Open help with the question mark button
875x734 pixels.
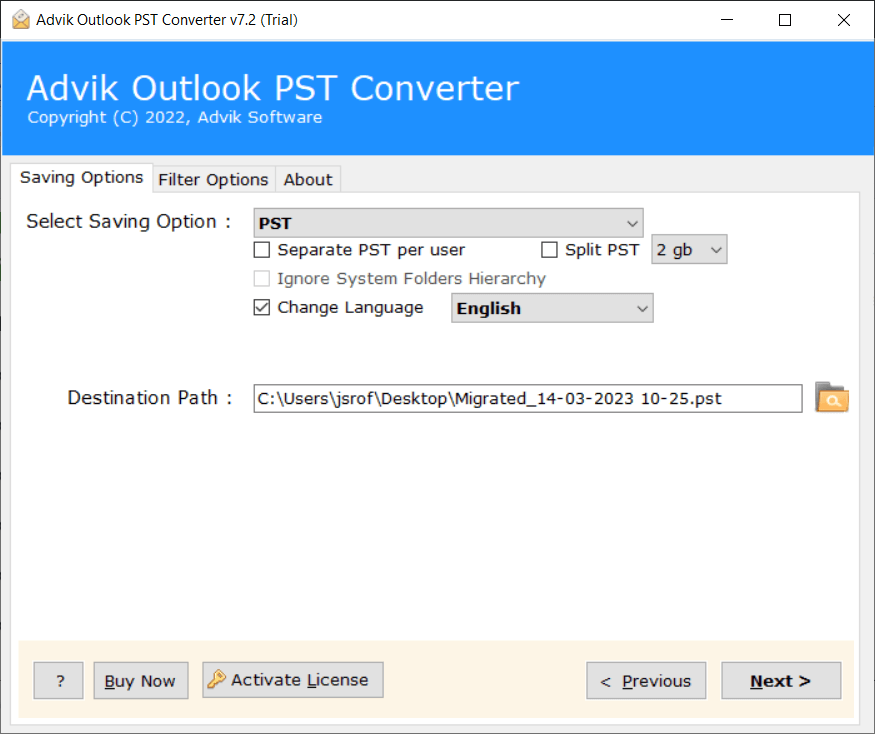pyautogui.click(x=59, y=681)
